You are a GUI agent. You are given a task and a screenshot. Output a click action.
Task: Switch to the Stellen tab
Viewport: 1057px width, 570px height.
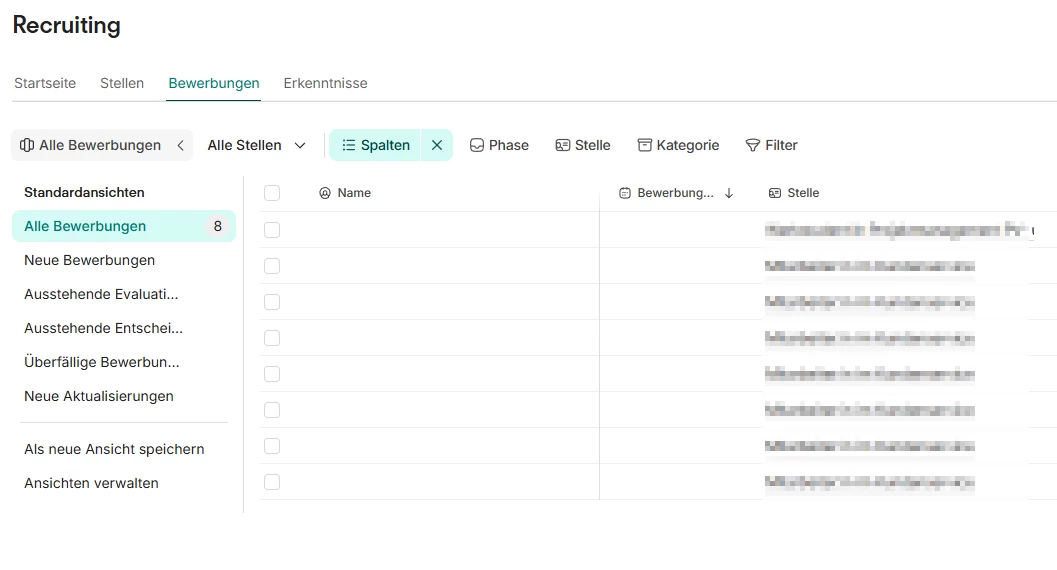click(x=122, y=83)
